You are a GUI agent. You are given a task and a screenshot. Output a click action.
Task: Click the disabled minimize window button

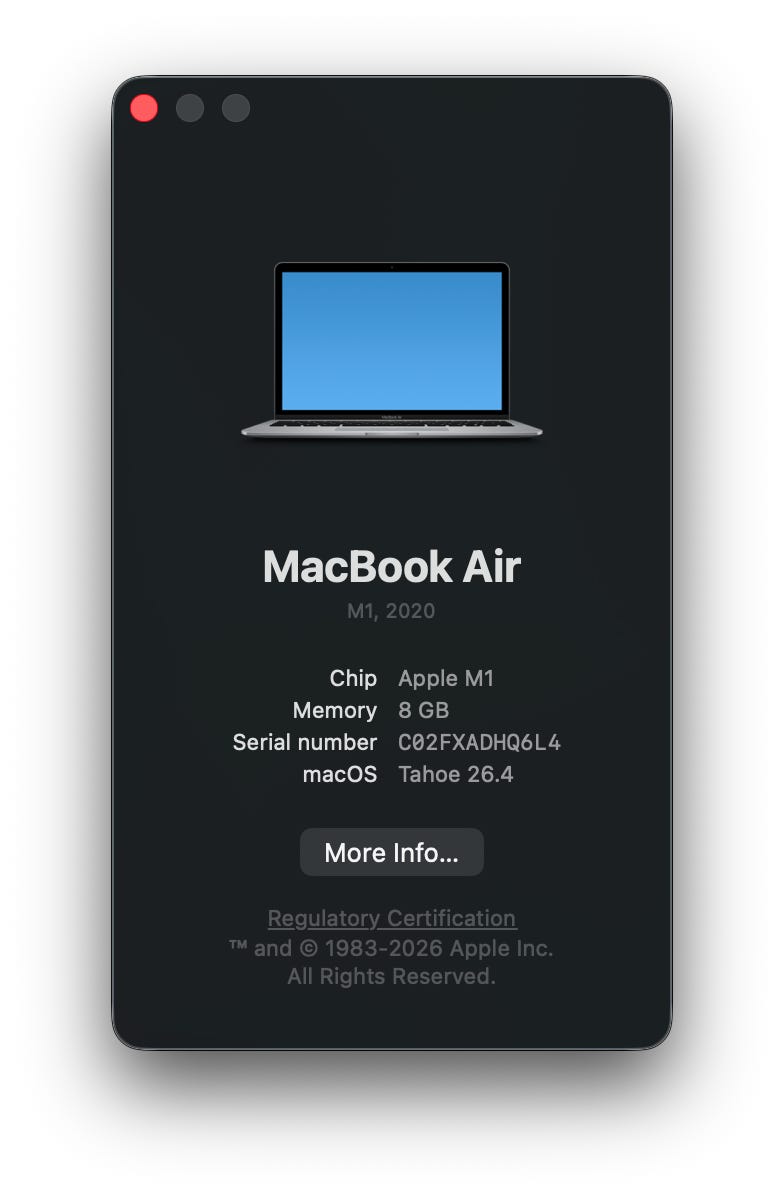coord(190,108)
